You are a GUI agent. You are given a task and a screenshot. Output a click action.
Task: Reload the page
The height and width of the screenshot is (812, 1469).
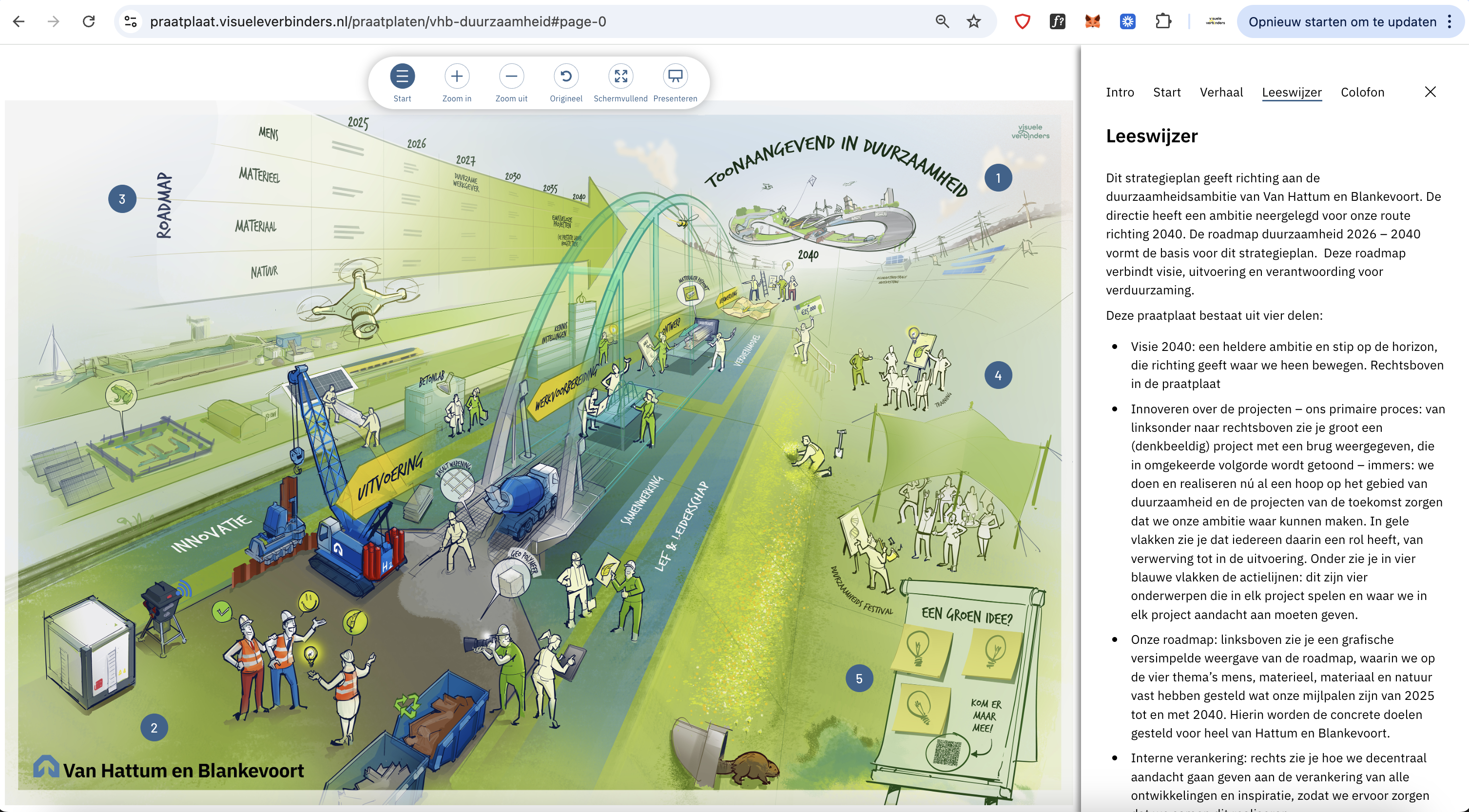point(89,21)
